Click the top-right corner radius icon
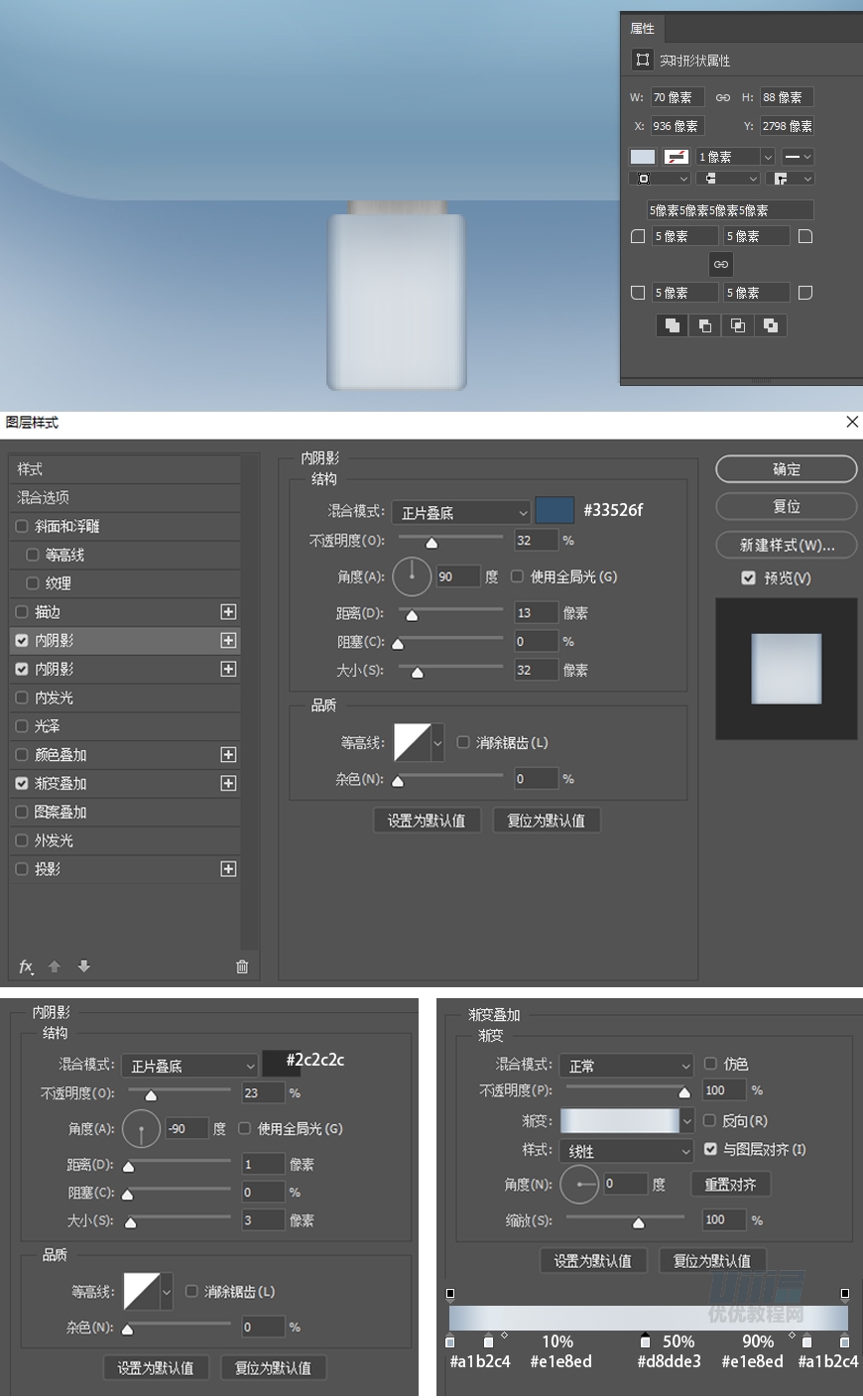Screen dimensions: 863x1400 [805, 236]
